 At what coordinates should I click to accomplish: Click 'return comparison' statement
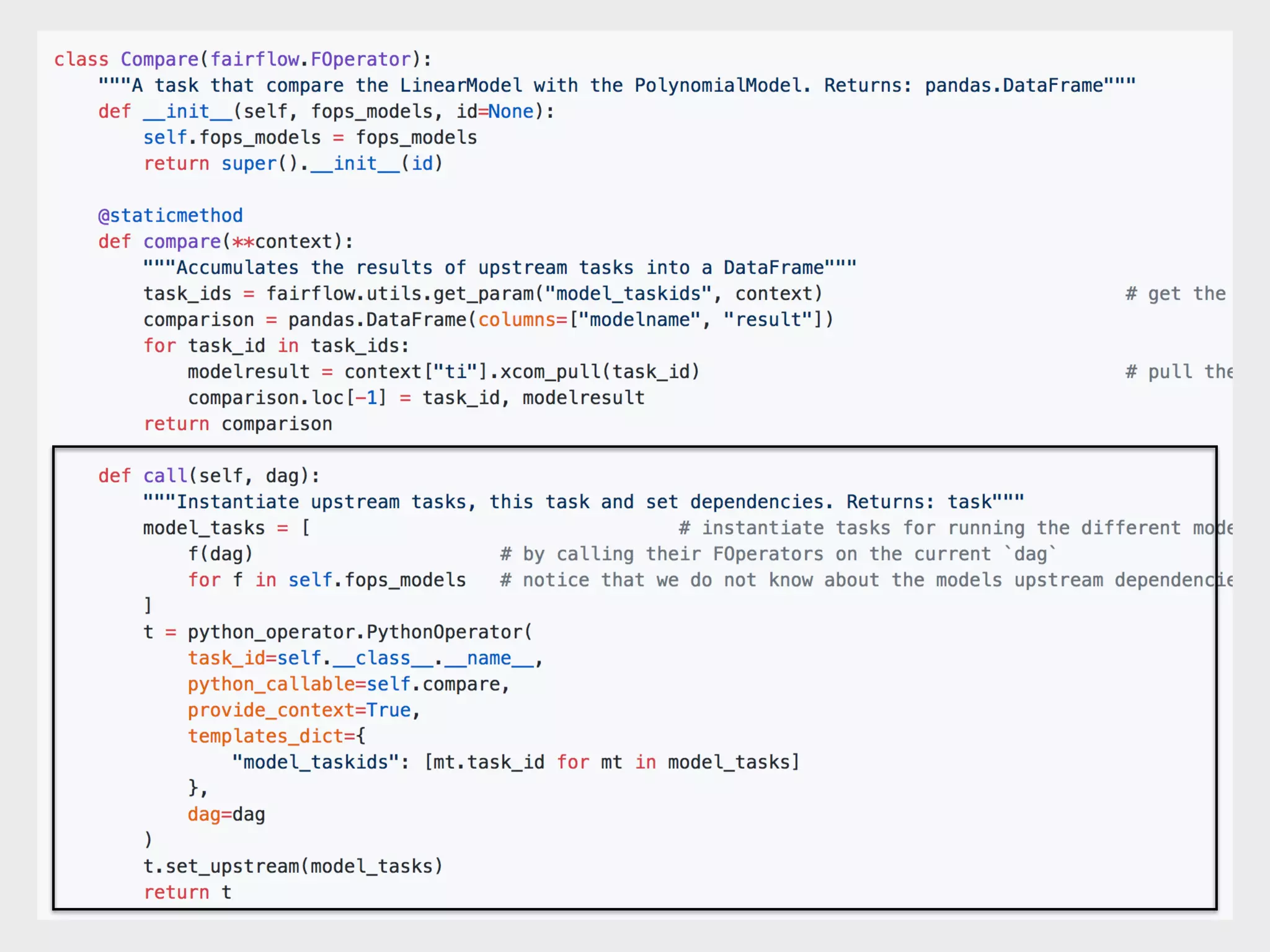point(238,424)
